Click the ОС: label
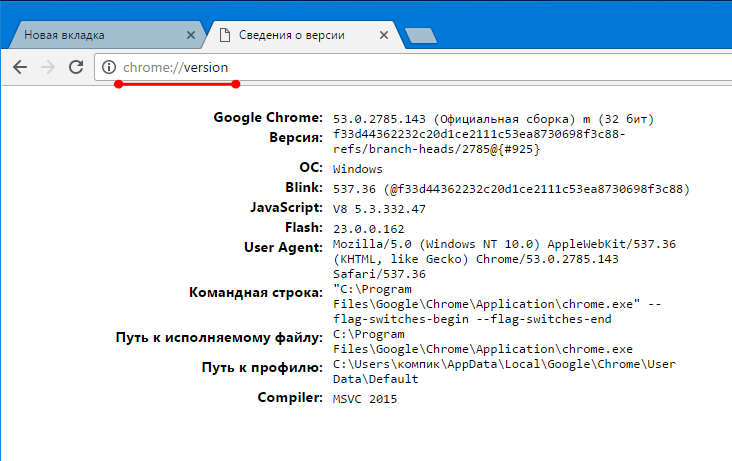The image size is (732, 461). [311, 167]
